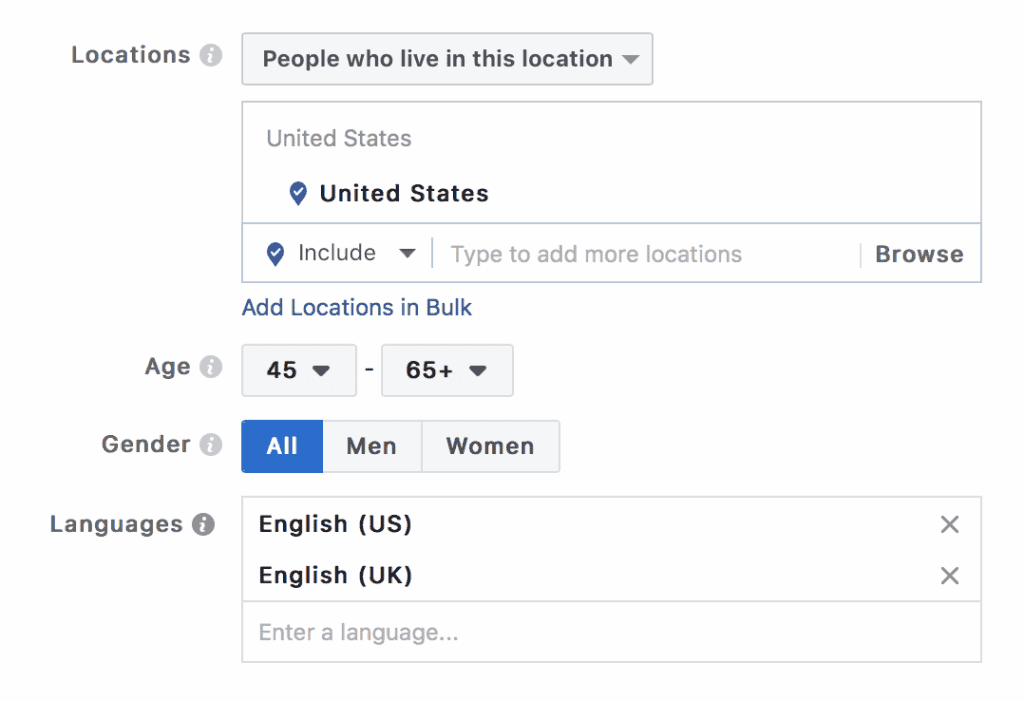The width and height of the screenshot is (1024, 701).
Task: Click the 'Enter a language' field
Action: pyautogui.click(x=360, y=632)
